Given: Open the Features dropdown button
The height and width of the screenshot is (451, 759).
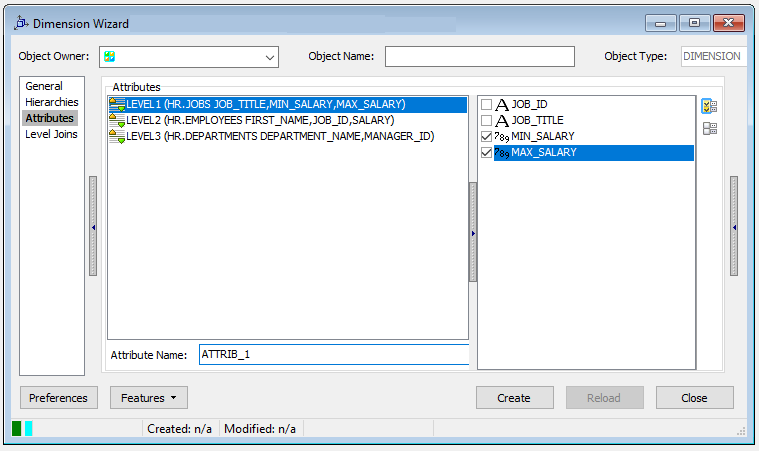Looking at the screenshot, I should [149, 398].
